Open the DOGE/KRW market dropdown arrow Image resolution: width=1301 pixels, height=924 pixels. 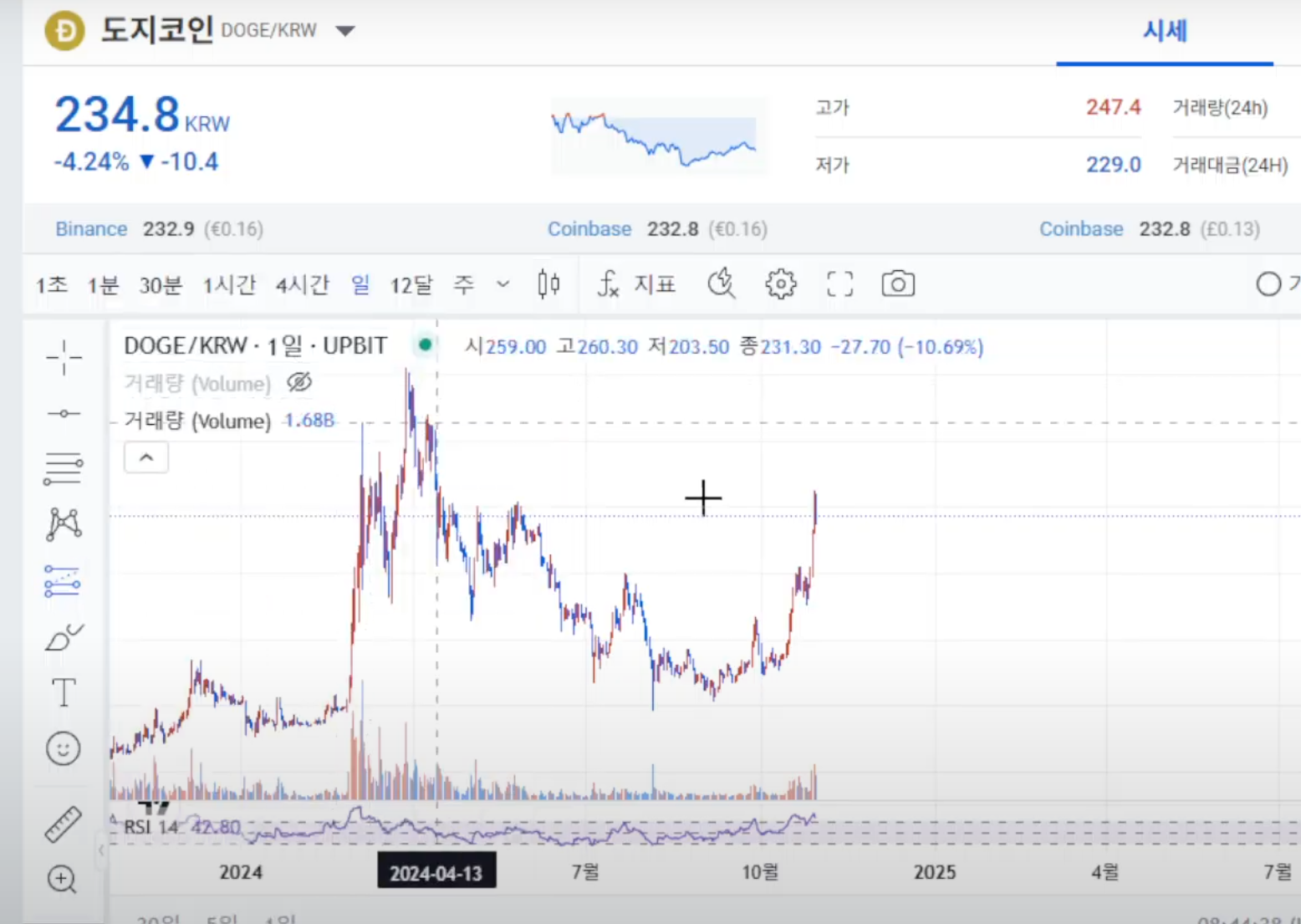point(345,31)
